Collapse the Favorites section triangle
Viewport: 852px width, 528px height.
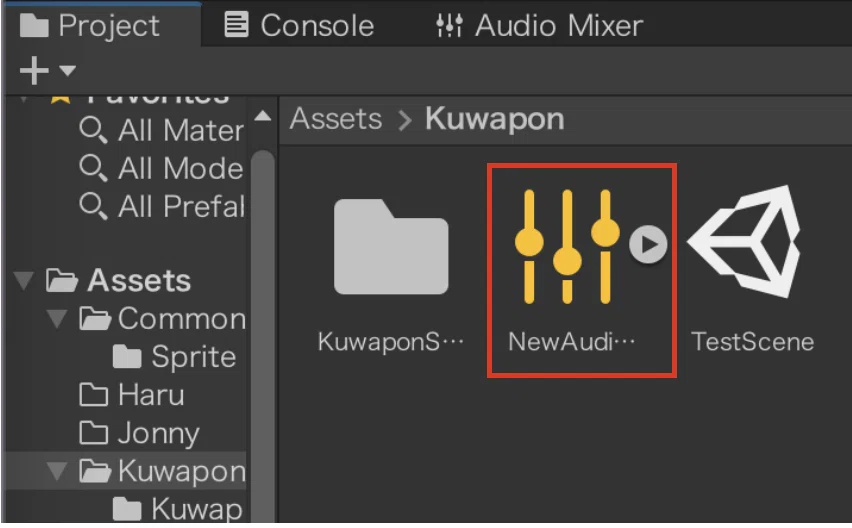point(24,99)
